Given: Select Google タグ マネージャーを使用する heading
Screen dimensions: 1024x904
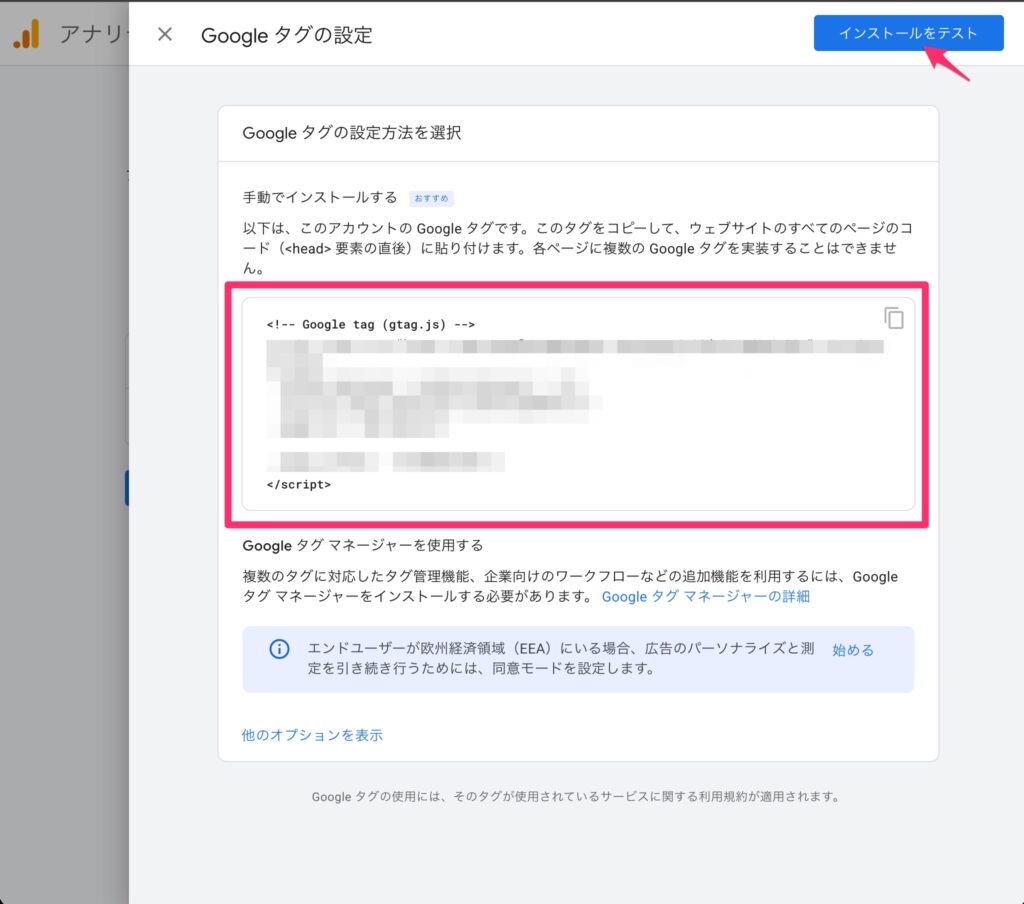Looking at the screenshot, I should coord(362,545).
